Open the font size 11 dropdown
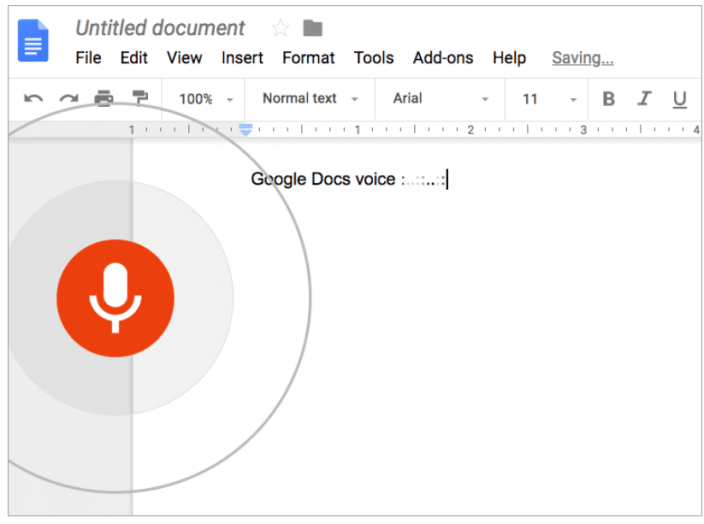704x524 pixels. point(550,99)
